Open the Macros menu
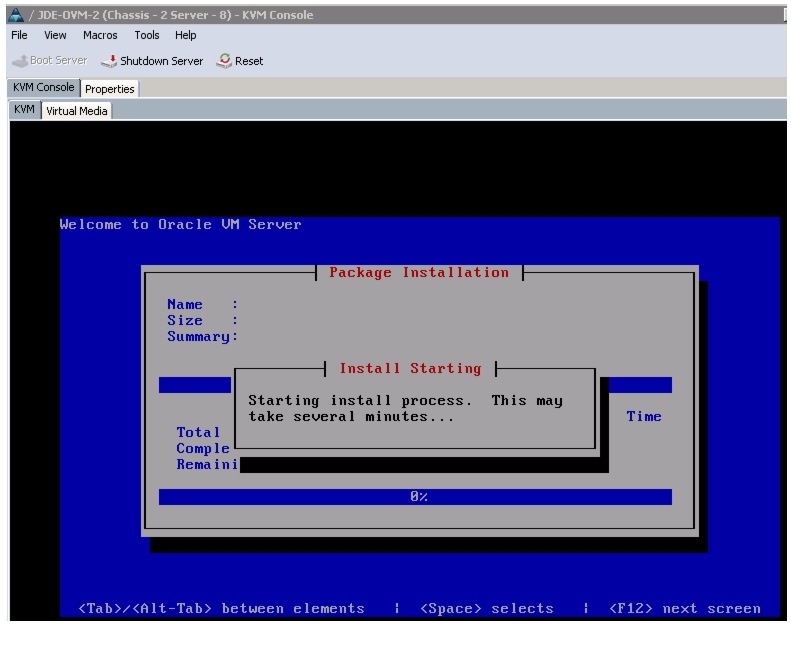This screenshot has width=791, height=647. pos(100,35)
